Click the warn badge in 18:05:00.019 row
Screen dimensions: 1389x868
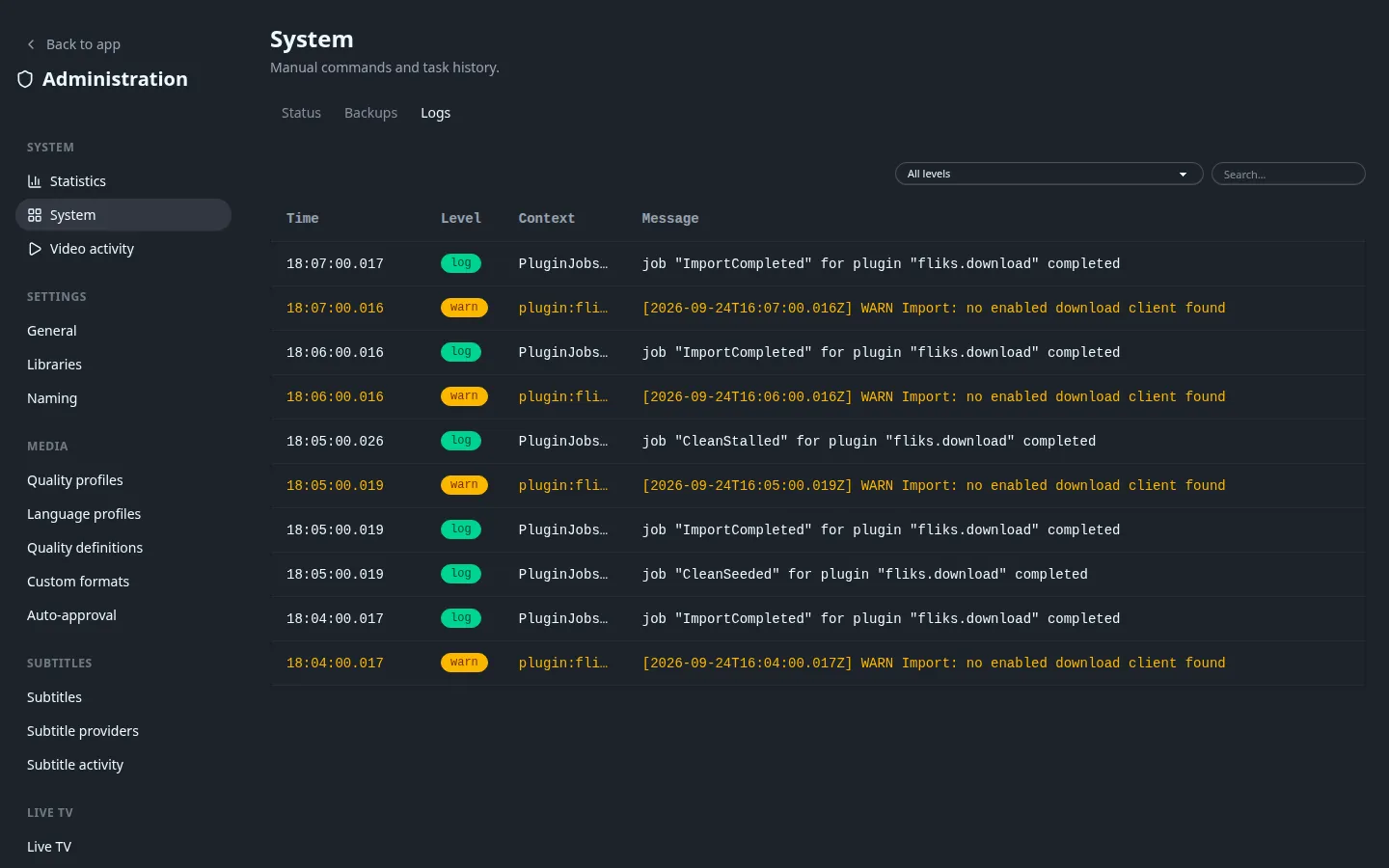point(464,485)
